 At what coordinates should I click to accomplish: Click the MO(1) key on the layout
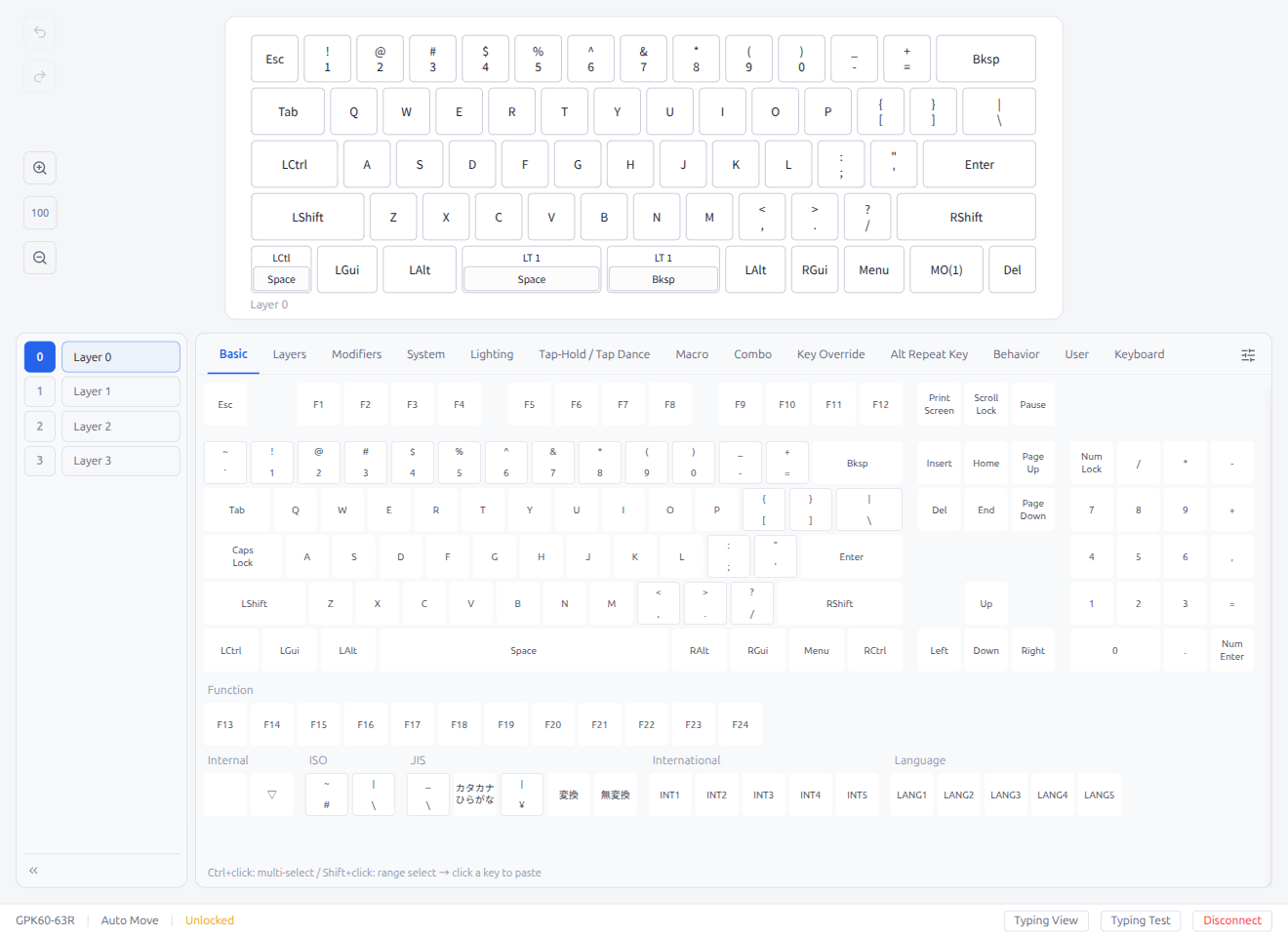click(946, 269)
